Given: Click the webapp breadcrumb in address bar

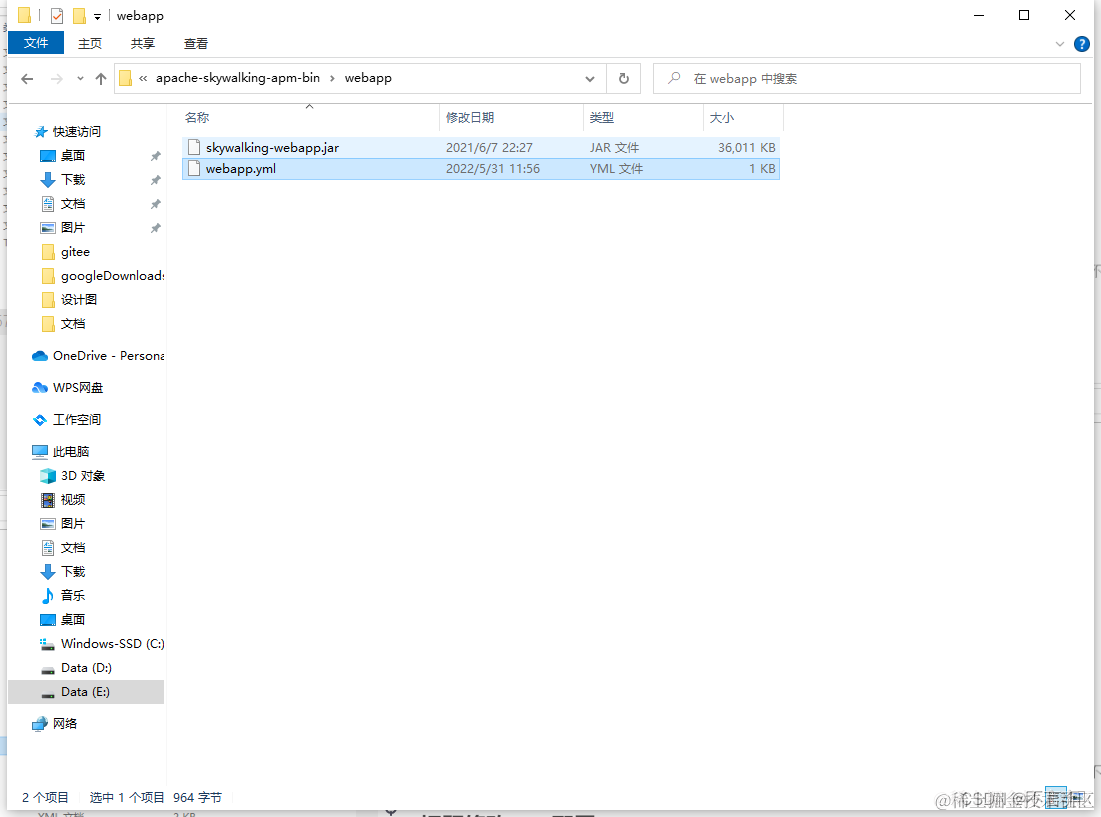Looking at the screenshot, I should pyautogui.click(x=368, y=78).
